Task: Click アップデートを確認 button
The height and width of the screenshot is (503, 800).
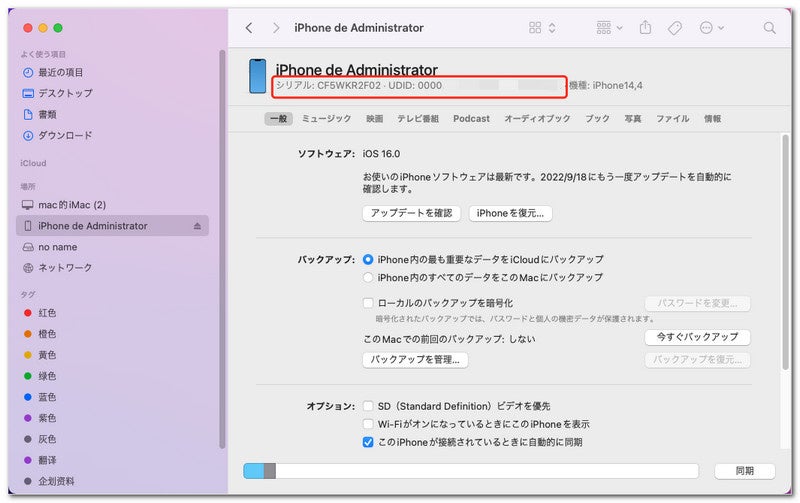Action: point(412,213)
